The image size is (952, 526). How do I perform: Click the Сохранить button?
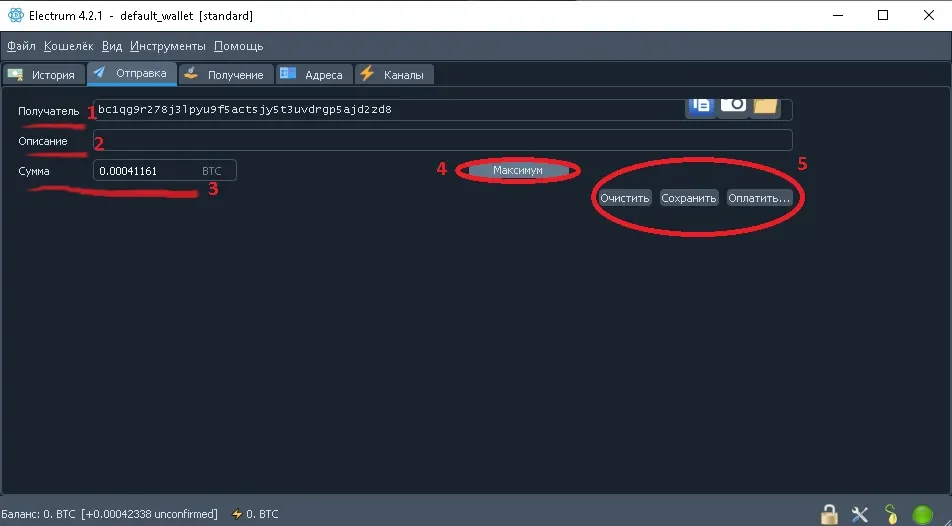click(689, 198)
